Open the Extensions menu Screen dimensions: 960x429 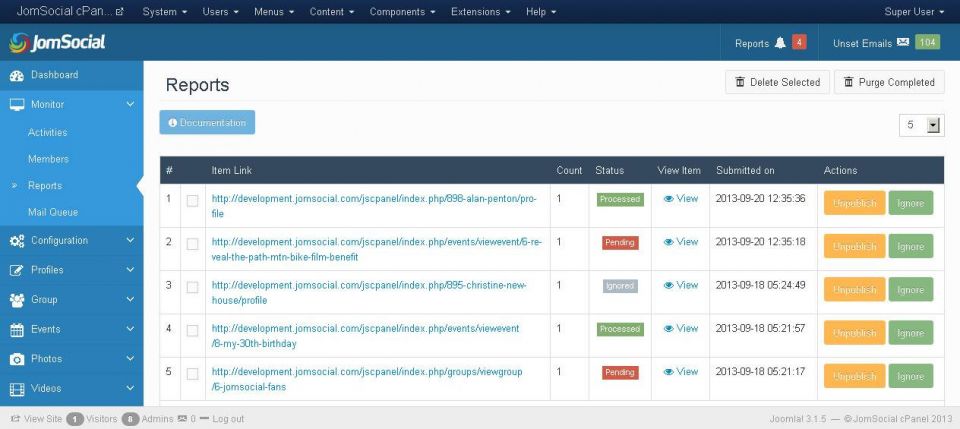pyautogui.click(x=481, y=12)
